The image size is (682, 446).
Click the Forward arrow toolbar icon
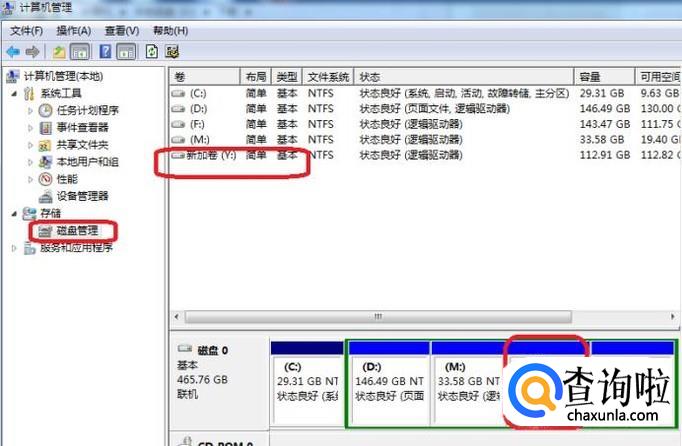click(x=32, y=51)
